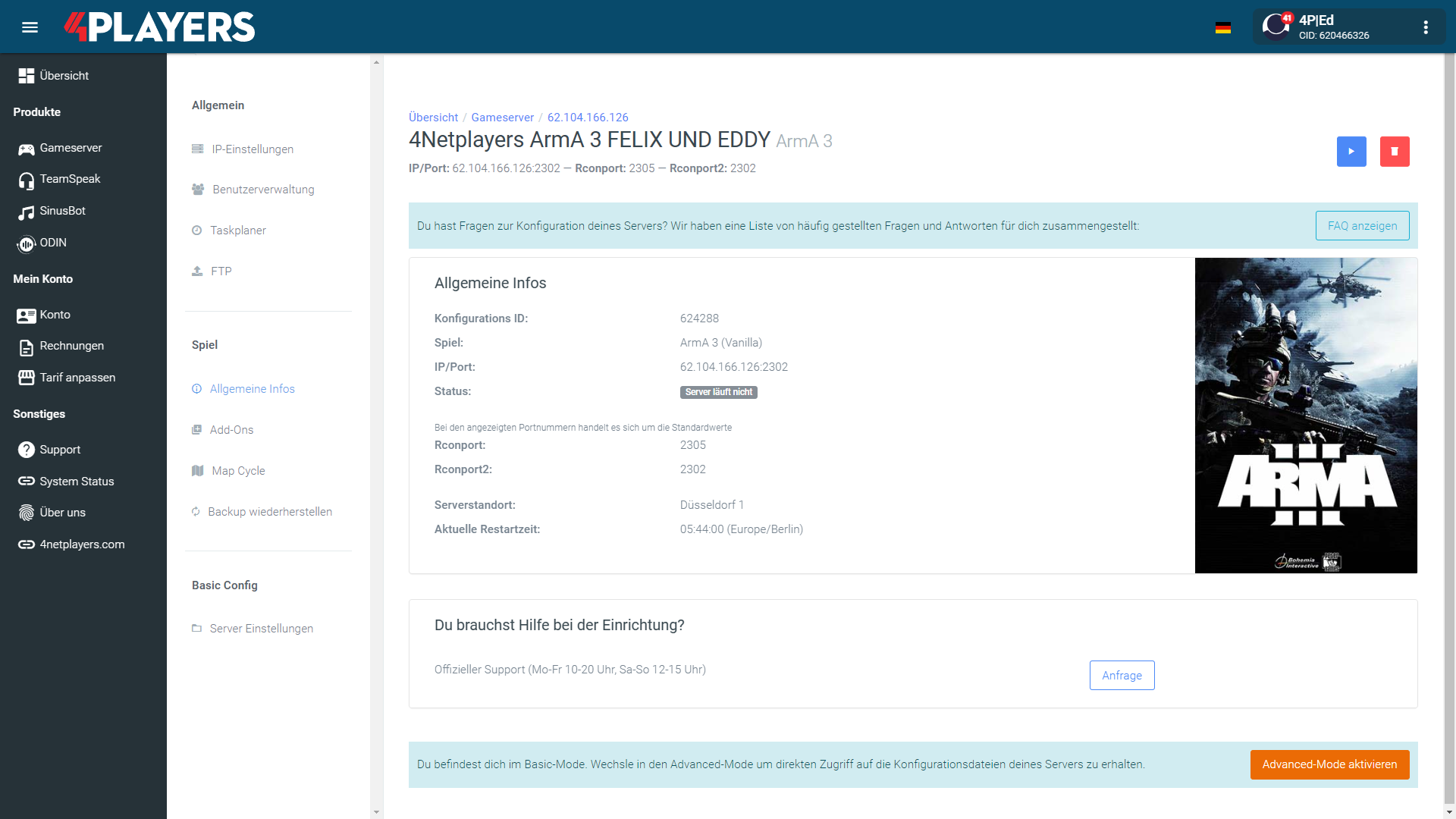
Task: Follow the Übersicht breadcrumb link
Action: pos(433,118)
